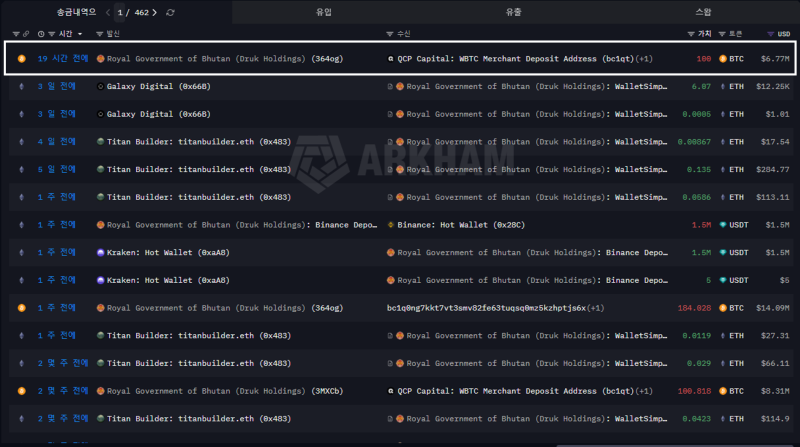Image resolution: width=800 pixels, height=447 pixels.
Task: Click the USD amount $284.77
Action: tap(772, 169)
